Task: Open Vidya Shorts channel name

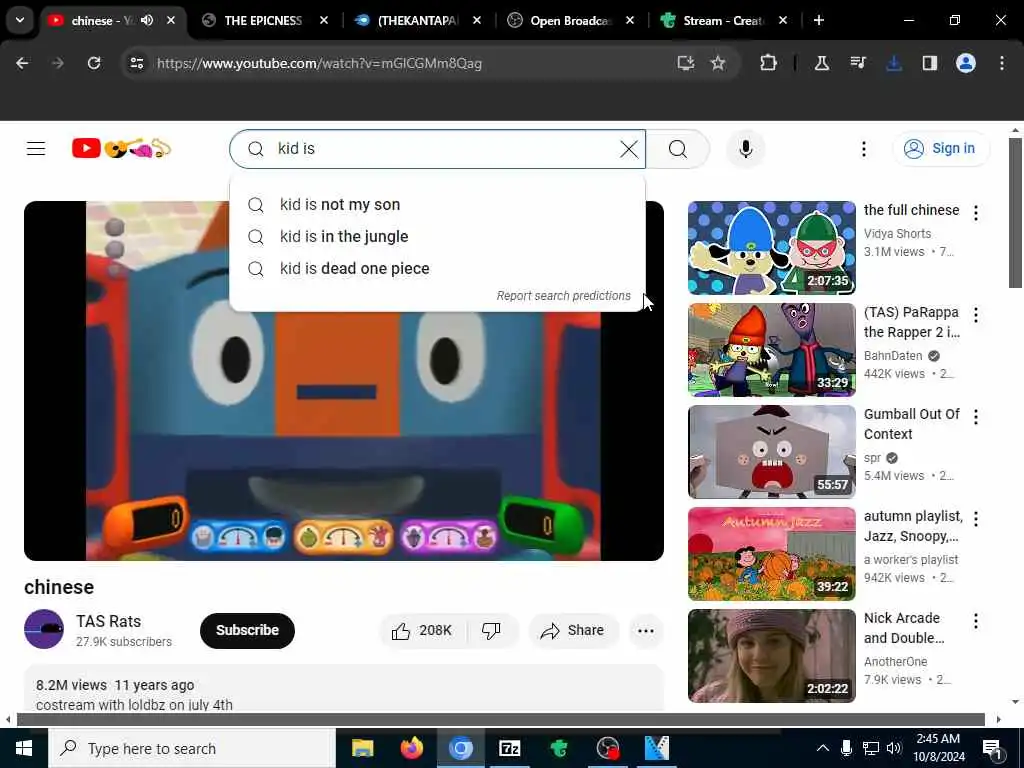Action: pos(897,234)
